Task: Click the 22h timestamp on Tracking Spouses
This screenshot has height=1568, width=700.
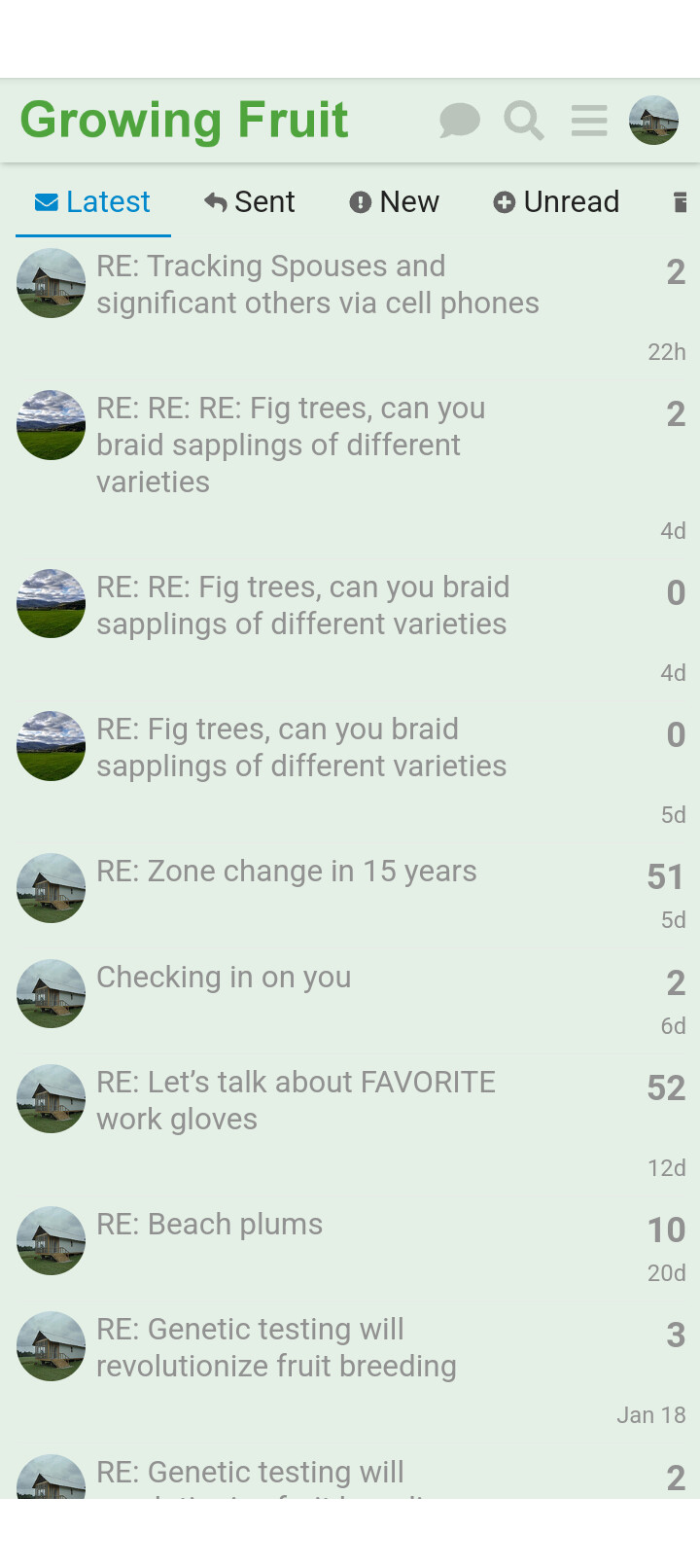Action: [667, 352]
